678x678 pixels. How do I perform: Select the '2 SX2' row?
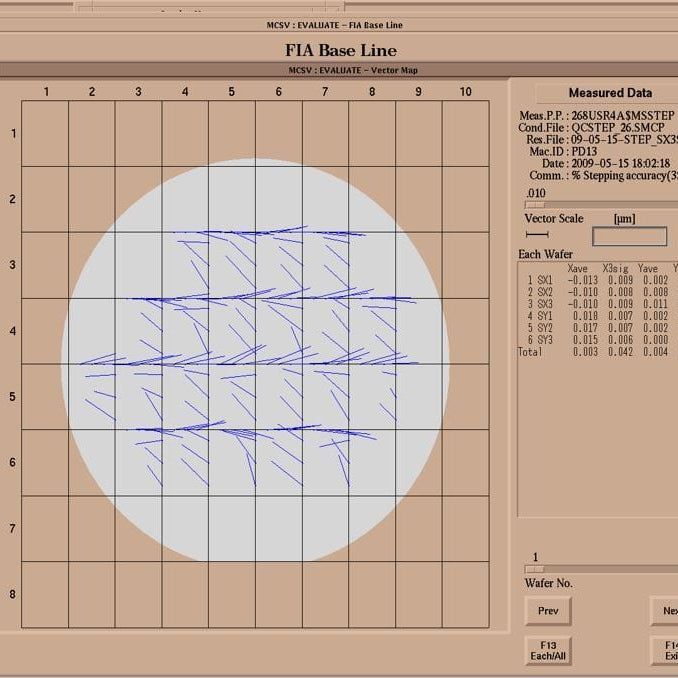[598, 292]
